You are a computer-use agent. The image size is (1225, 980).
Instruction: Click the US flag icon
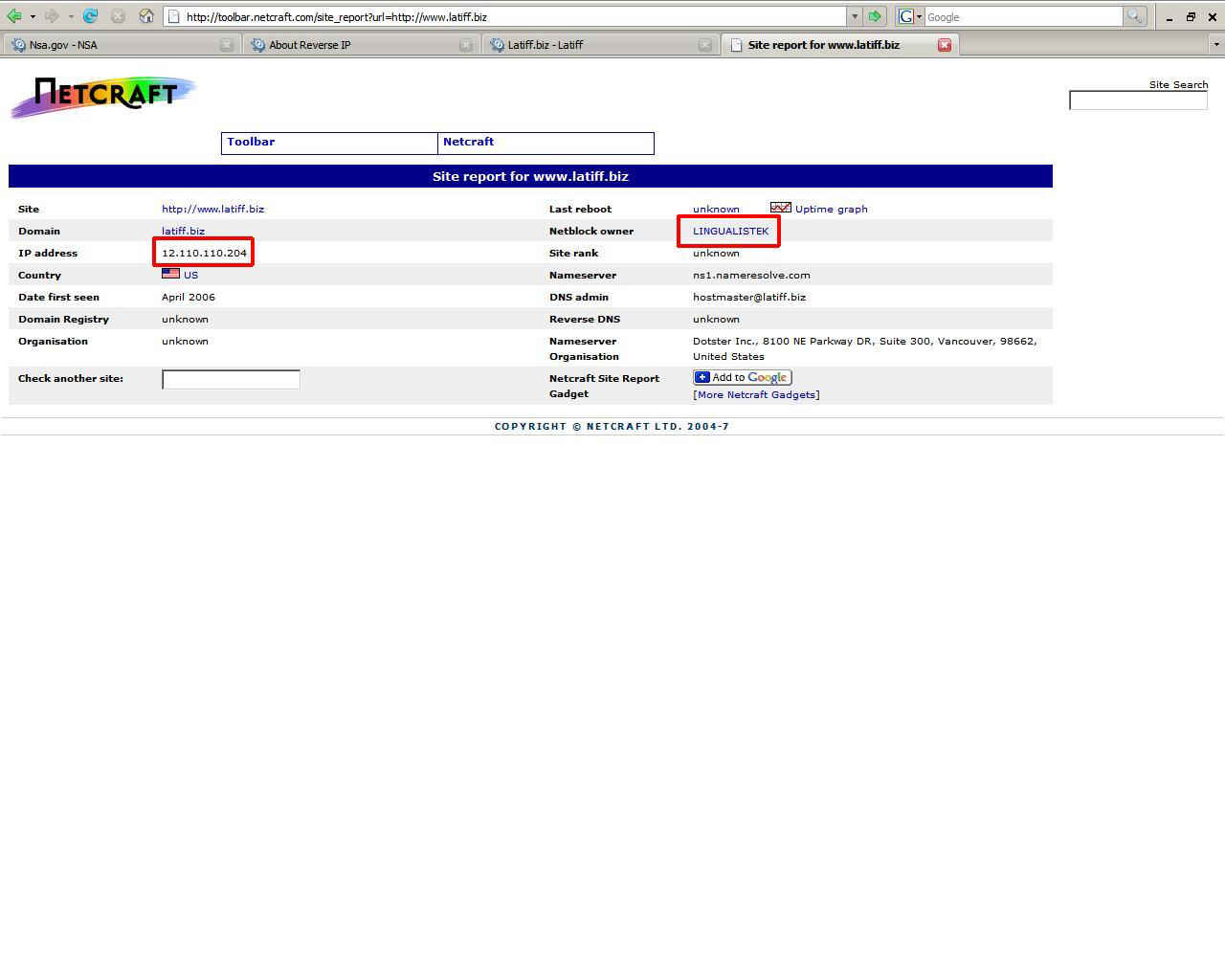170,274
